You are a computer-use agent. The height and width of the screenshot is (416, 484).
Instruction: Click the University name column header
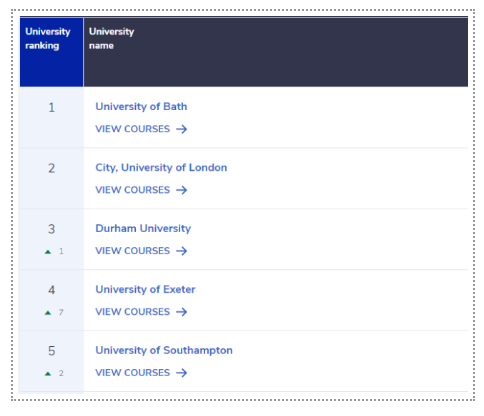click(x=276, y=52)
